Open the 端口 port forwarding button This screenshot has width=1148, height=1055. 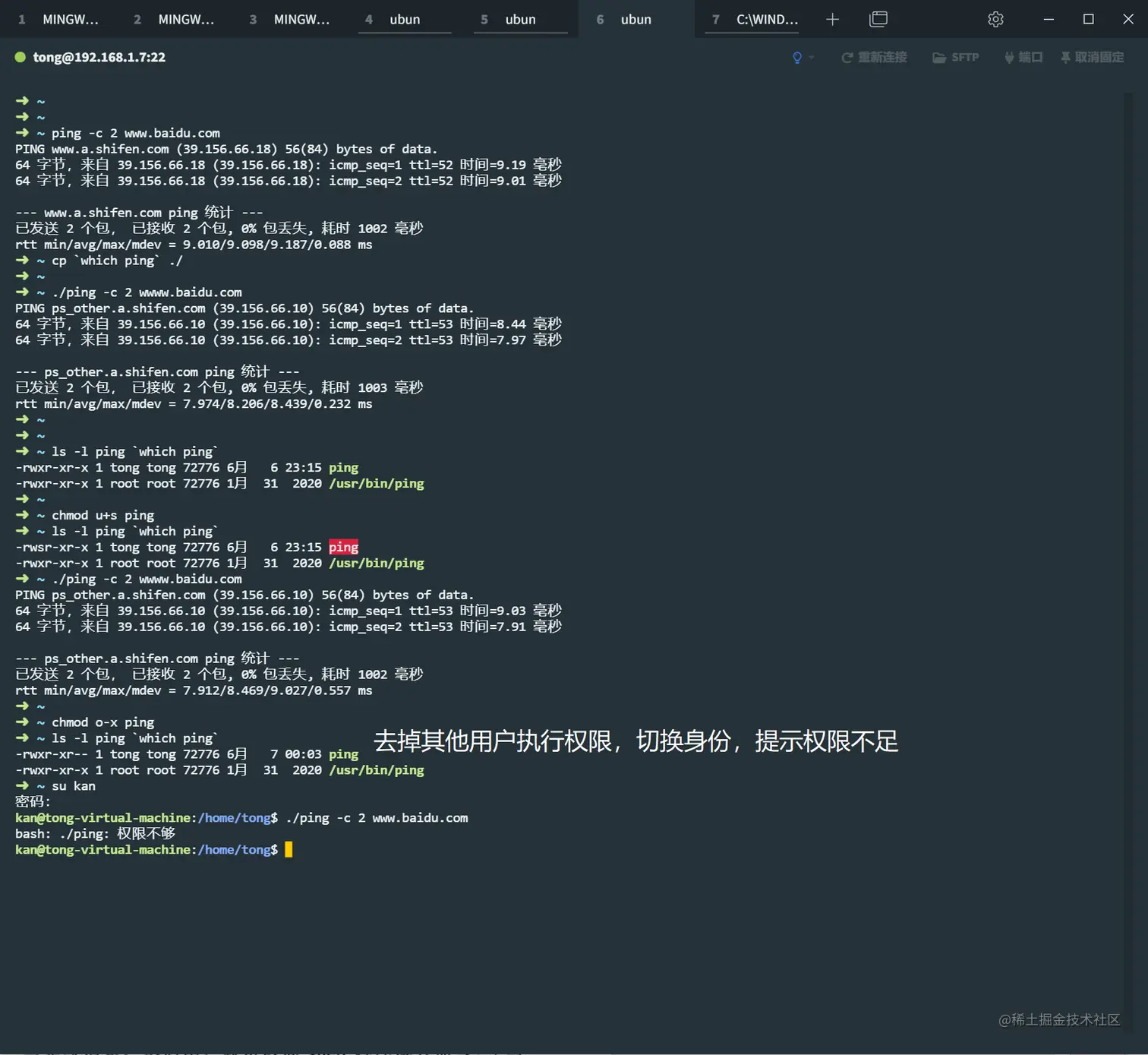coord(1023,58)
